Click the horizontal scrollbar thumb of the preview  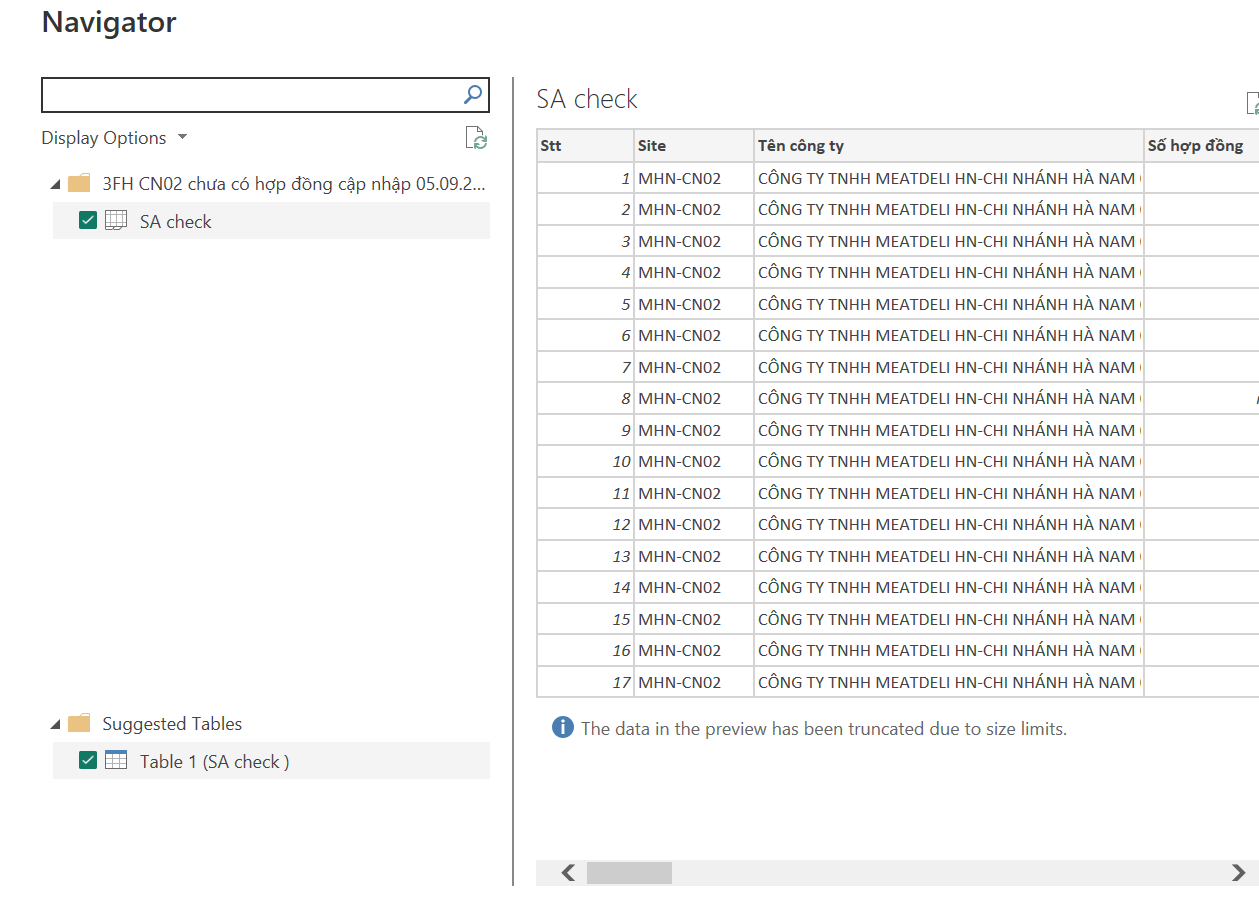click(x=629, y=873)
